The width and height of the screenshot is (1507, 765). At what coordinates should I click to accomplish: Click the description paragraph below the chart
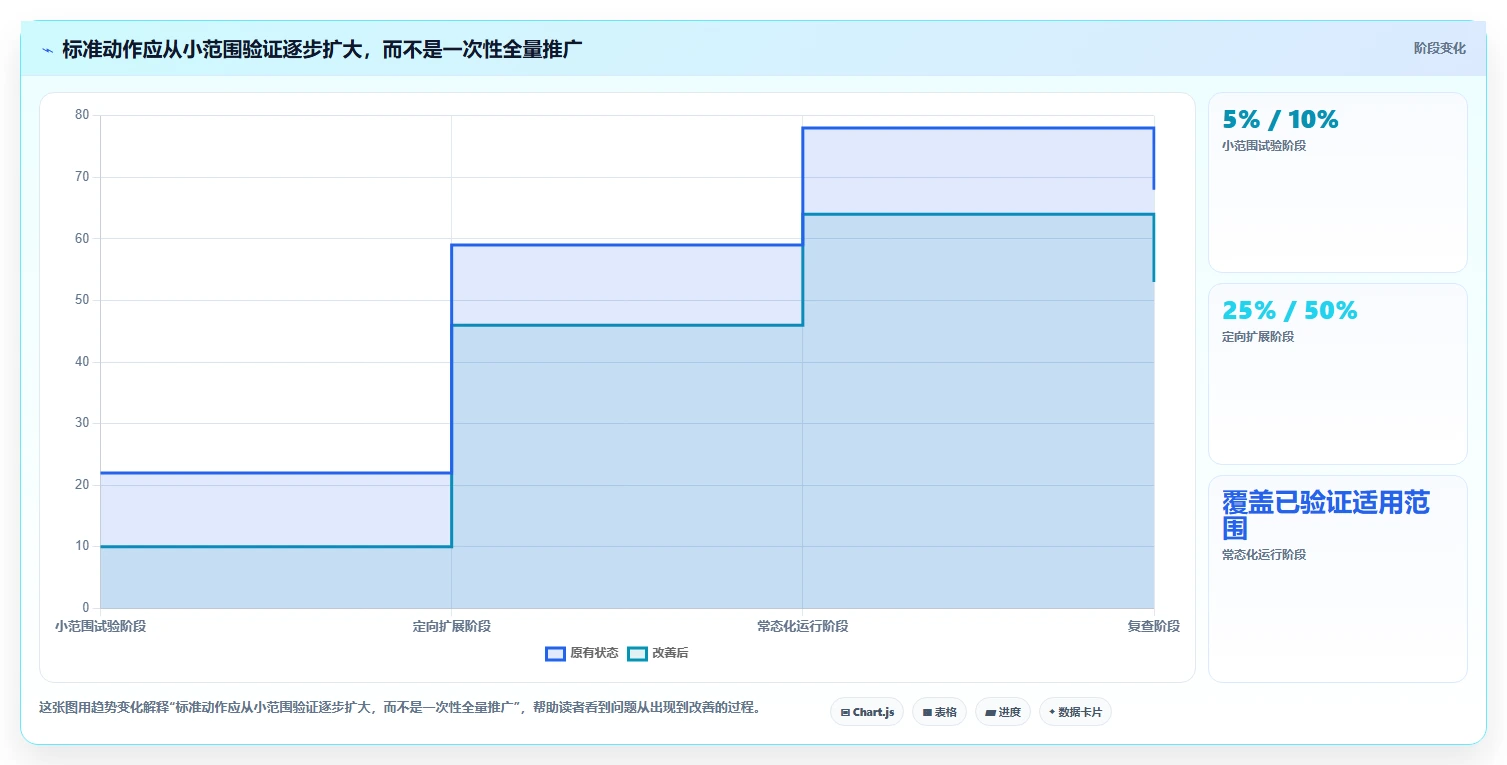[403, 707]
